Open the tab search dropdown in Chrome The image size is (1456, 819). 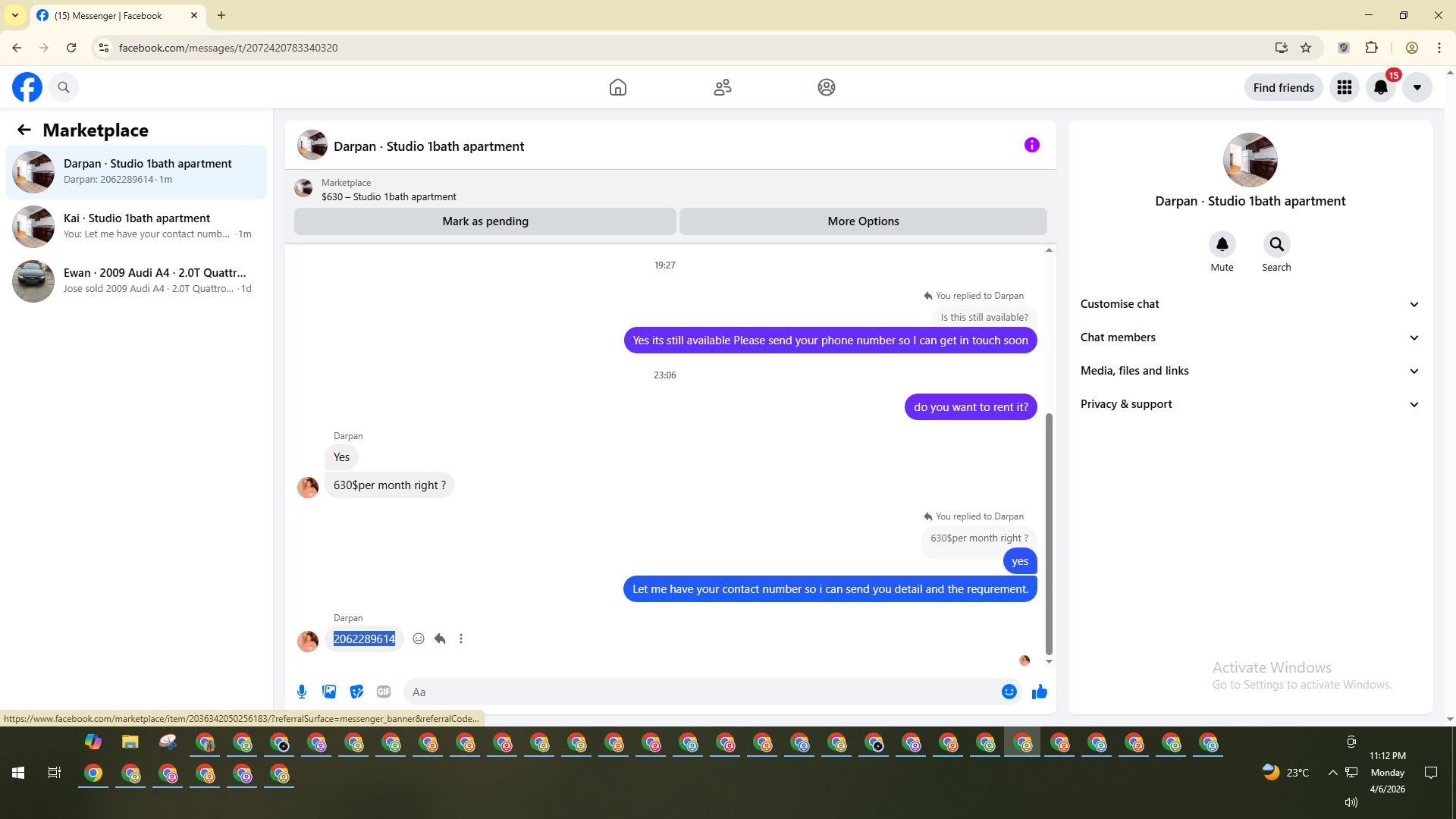click(15, 15)
